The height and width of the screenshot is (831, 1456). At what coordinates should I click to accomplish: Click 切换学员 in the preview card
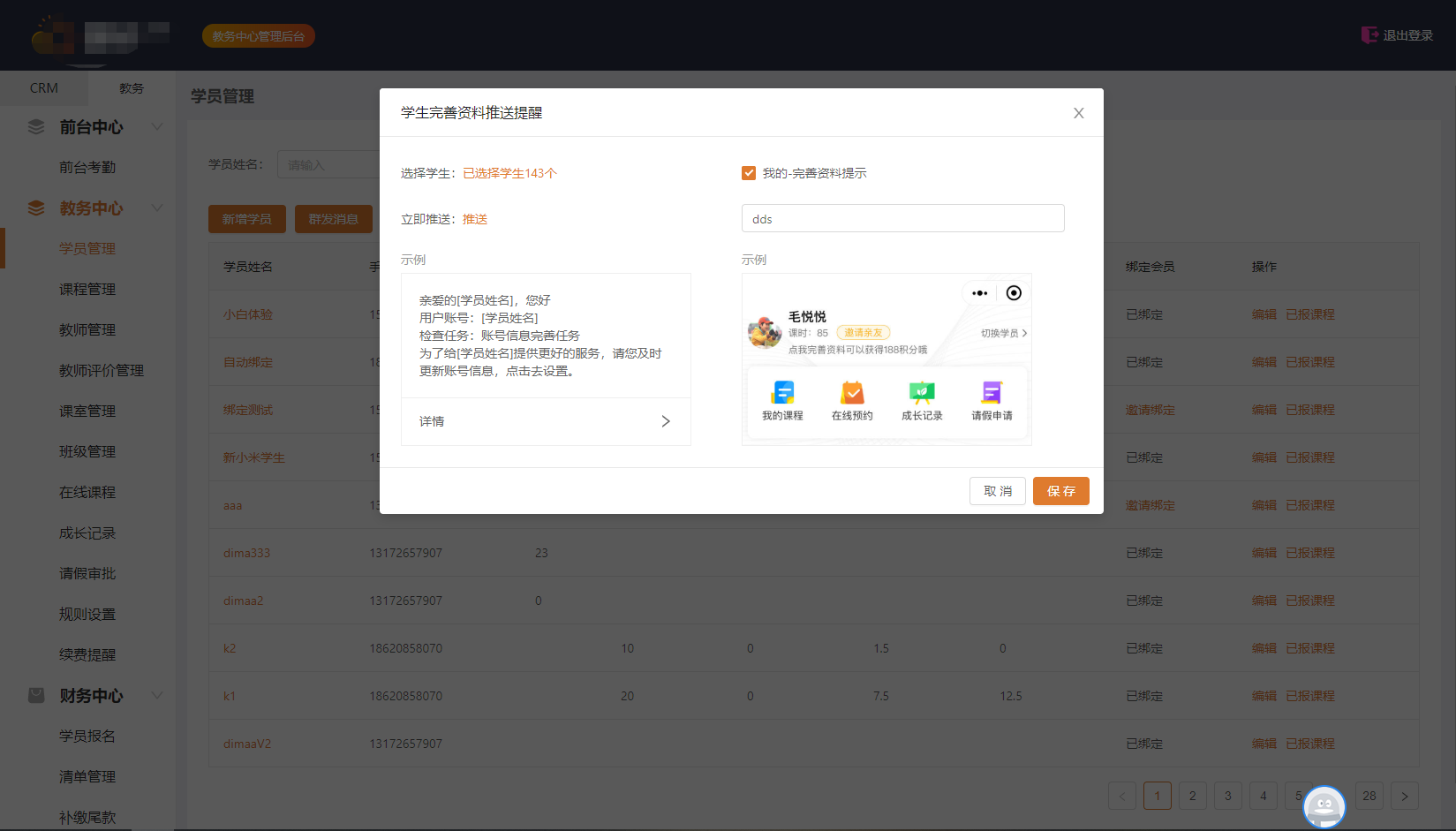[x=1003, y=333]
